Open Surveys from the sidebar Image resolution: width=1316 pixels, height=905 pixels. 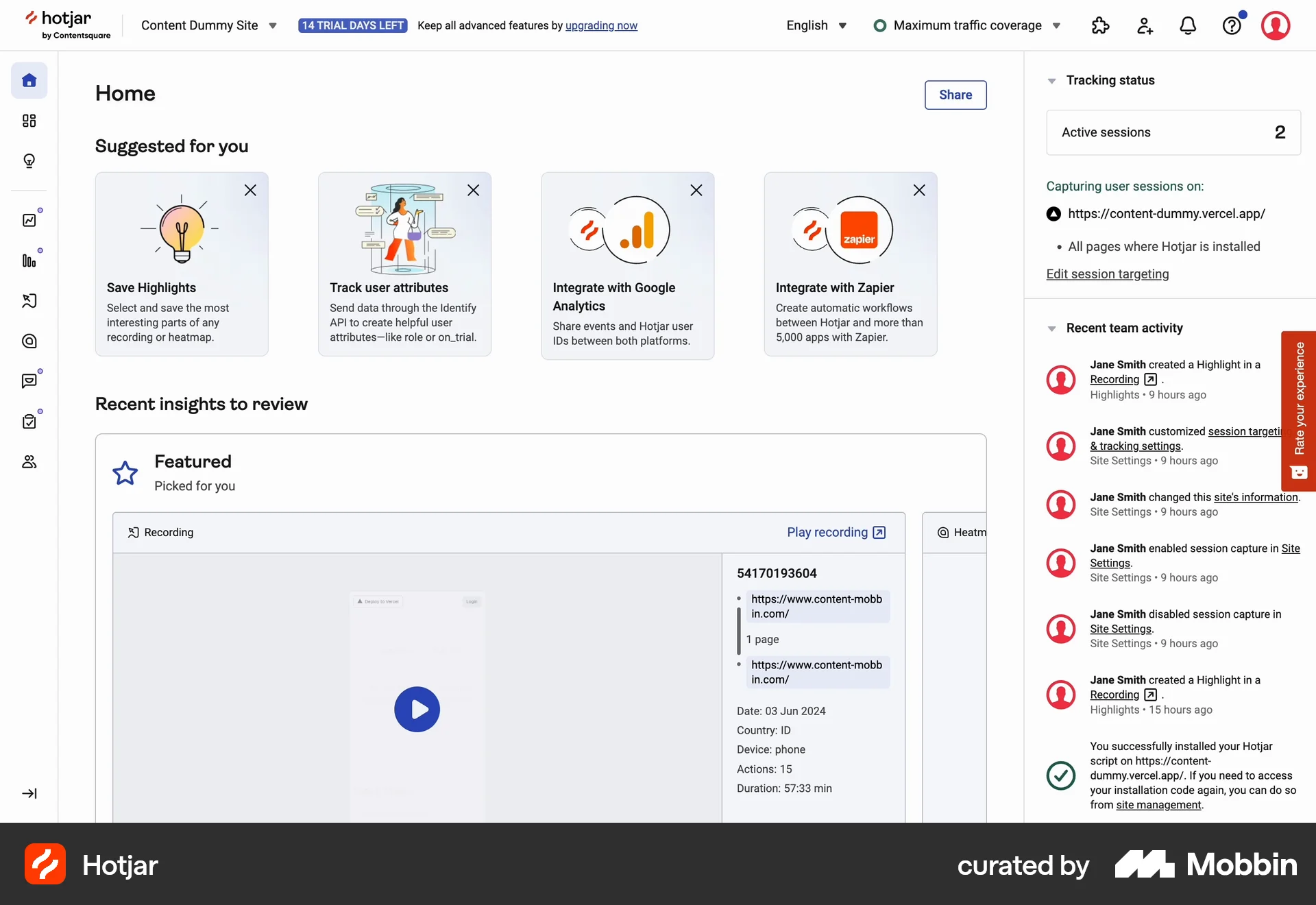[x=29, y=420]
